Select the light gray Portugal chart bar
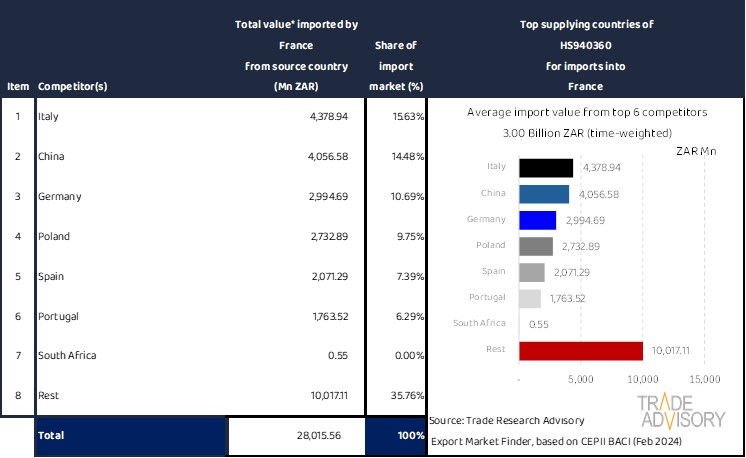Screen dimensions: 746x458 pos(530,298)
